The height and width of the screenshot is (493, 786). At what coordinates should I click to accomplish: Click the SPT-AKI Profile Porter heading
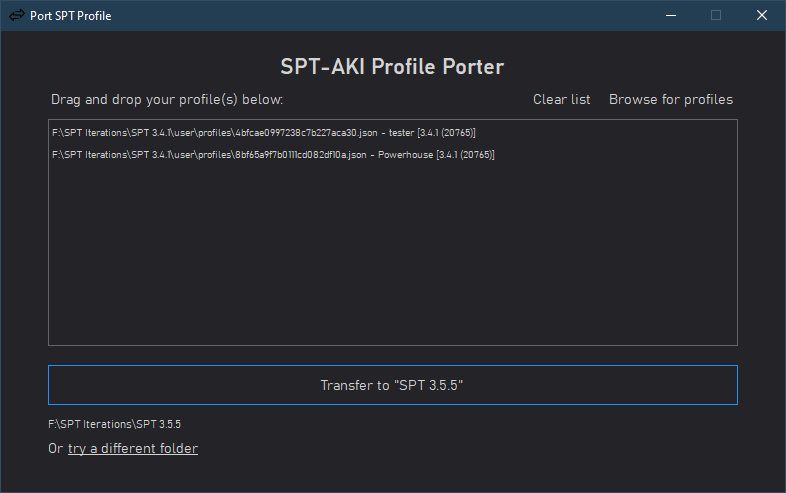tap(392, 67)
